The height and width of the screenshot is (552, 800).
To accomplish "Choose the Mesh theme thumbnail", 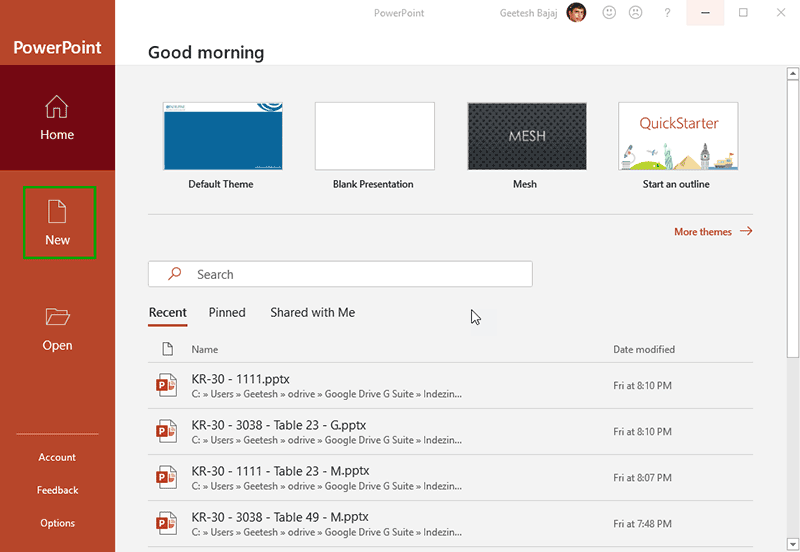I will point(526,136).
